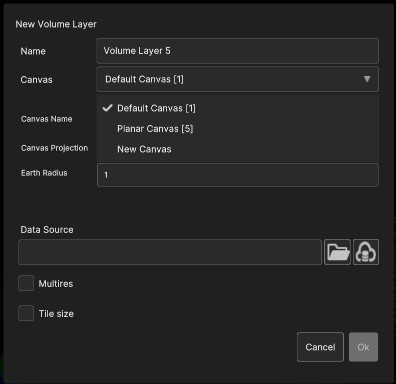Choose Planar Canvas [5] option
The width and height of the screenshot is (396, 384).
tap(238, 129)
